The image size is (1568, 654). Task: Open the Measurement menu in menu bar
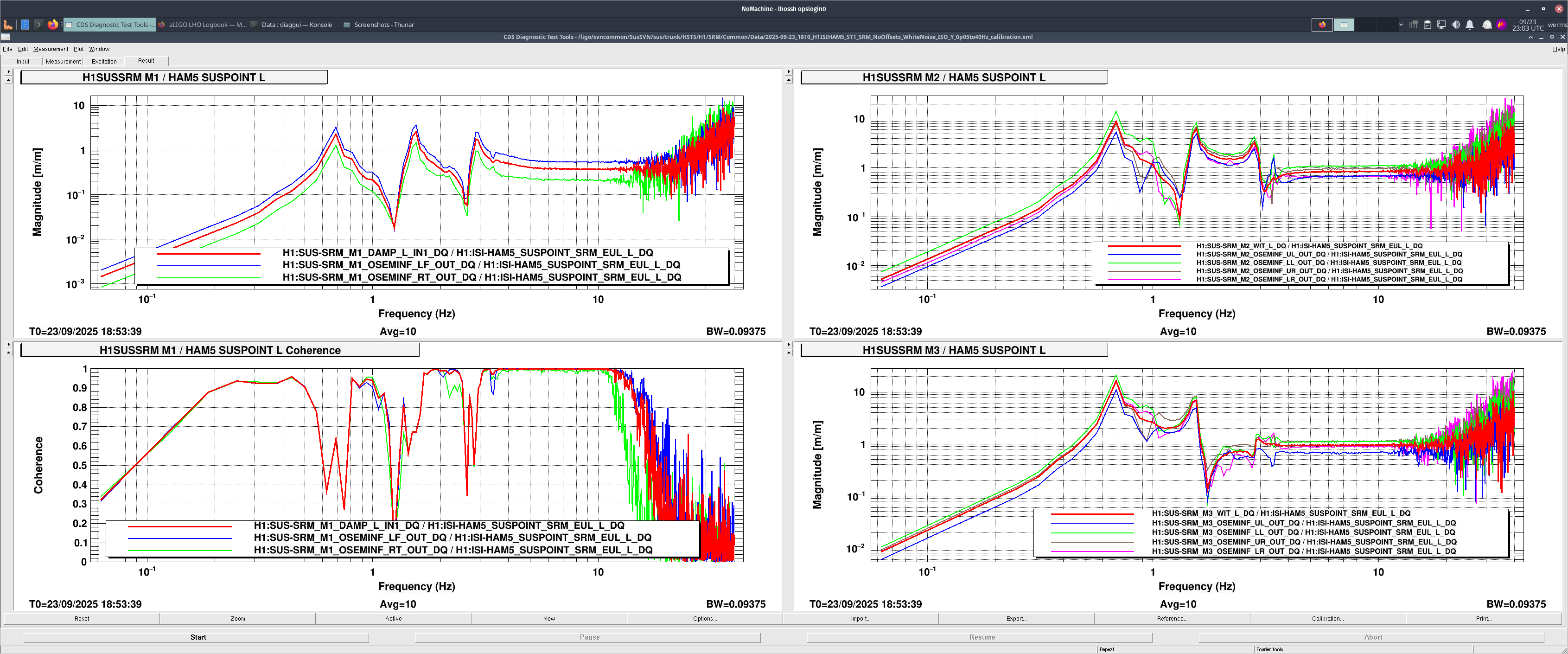tap(51, 49)
